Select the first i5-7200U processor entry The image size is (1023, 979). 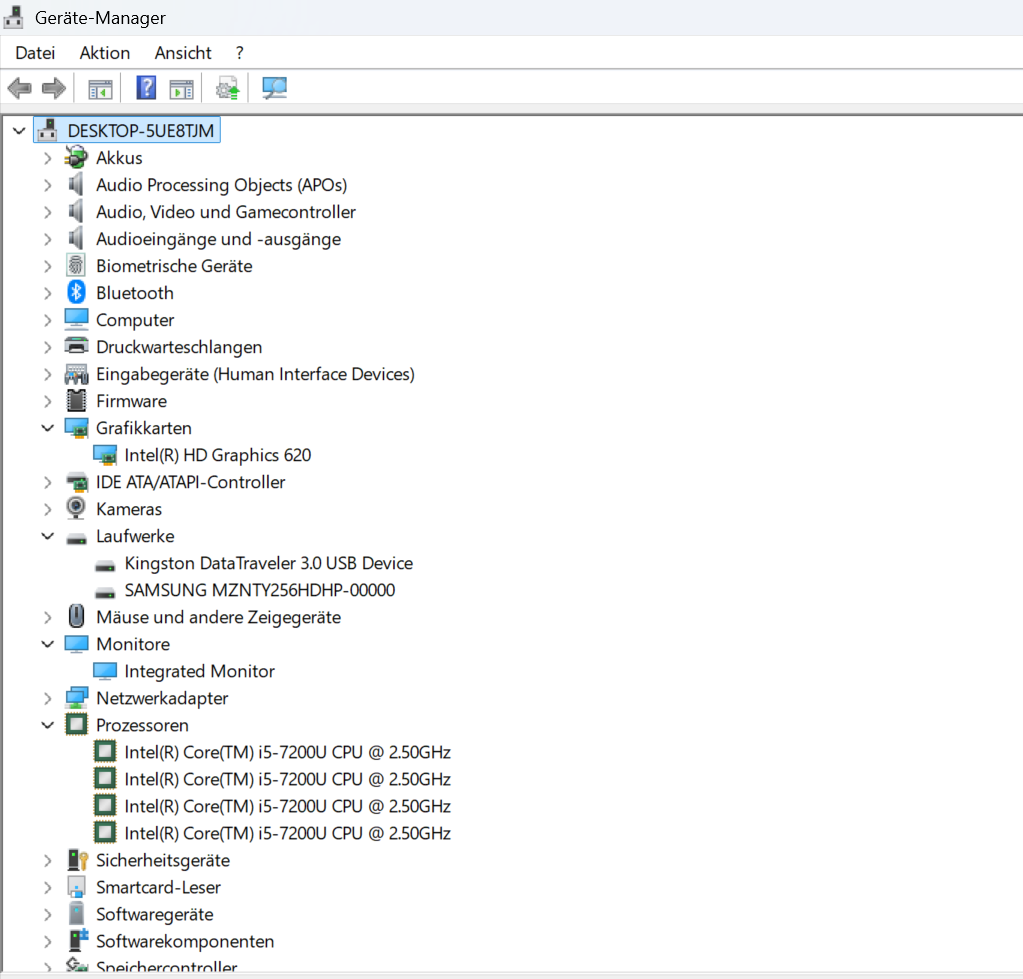(287, 752)
